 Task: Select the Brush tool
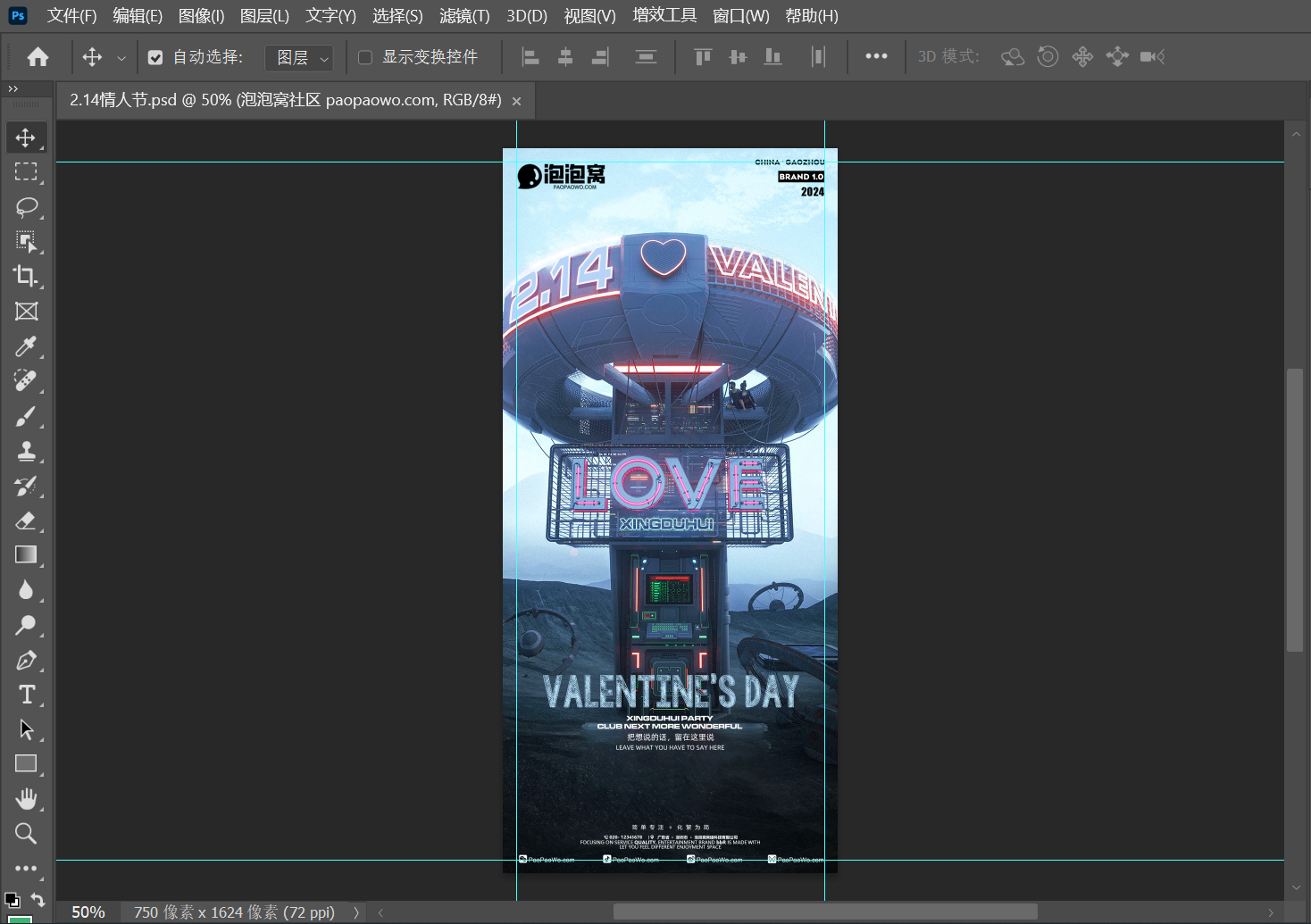(x=26, y=416)
